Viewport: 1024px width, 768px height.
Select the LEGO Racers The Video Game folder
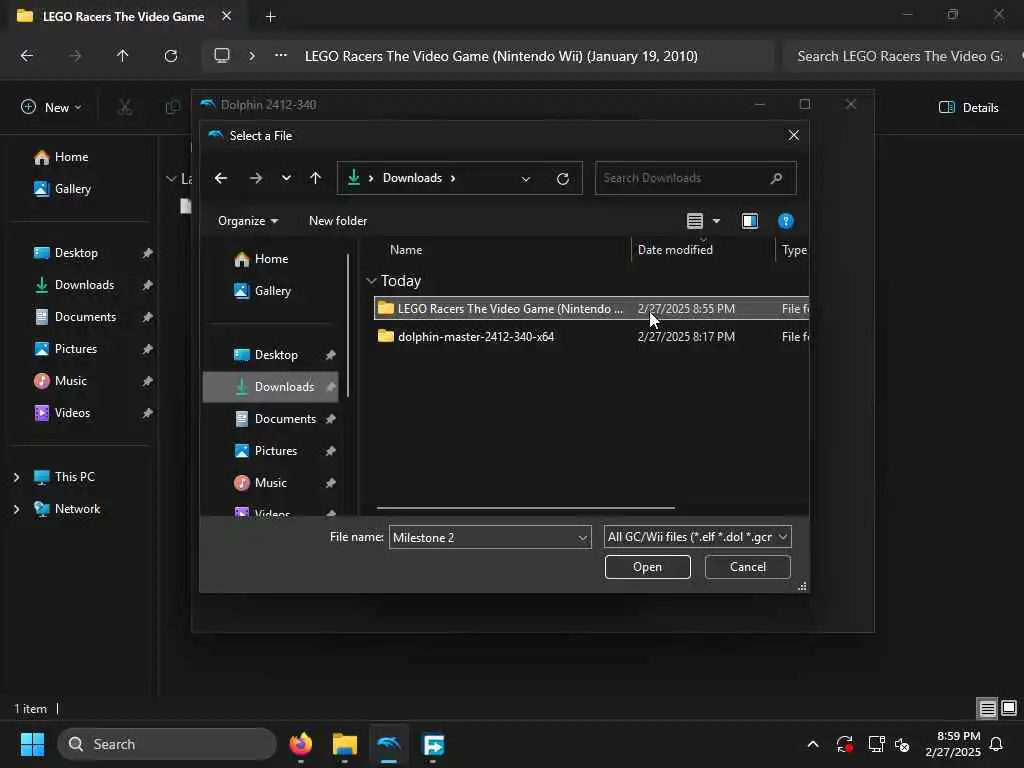pos(591,309)
